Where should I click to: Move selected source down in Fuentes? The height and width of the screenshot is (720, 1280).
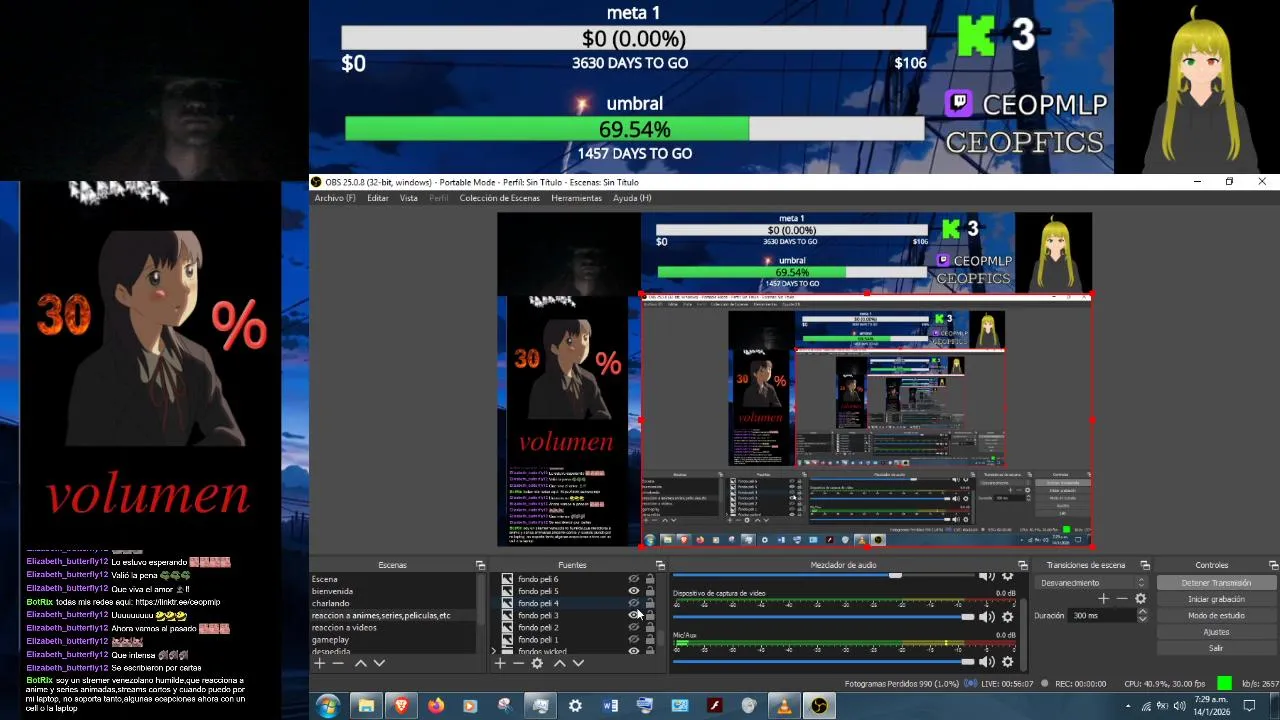point(578,663)
